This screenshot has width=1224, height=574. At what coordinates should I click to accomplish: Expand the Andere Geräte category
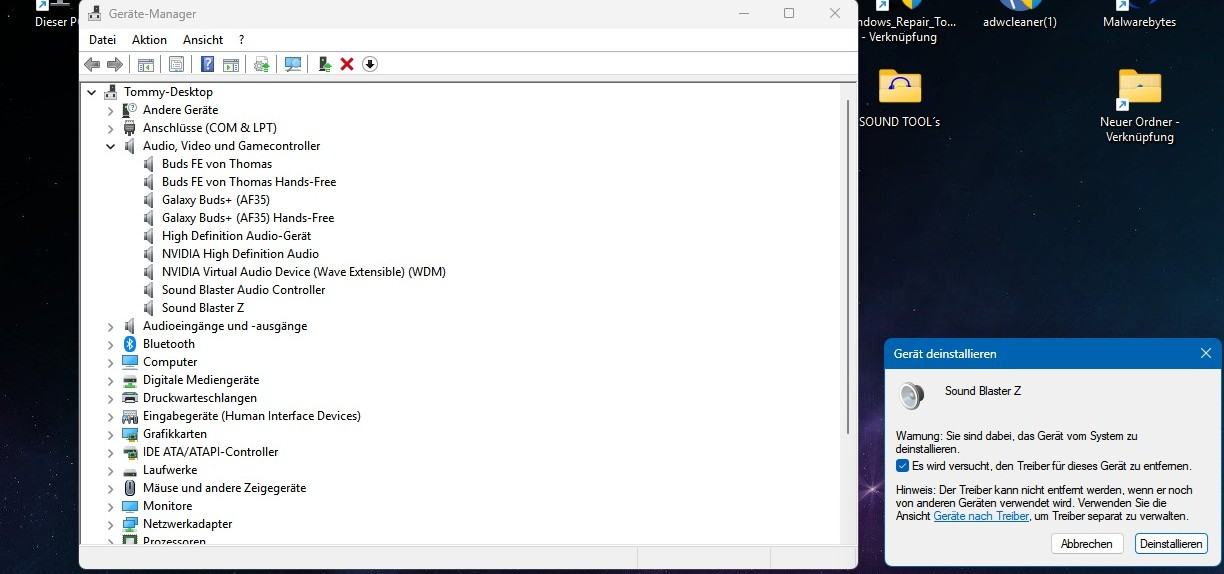pos(111,110)
